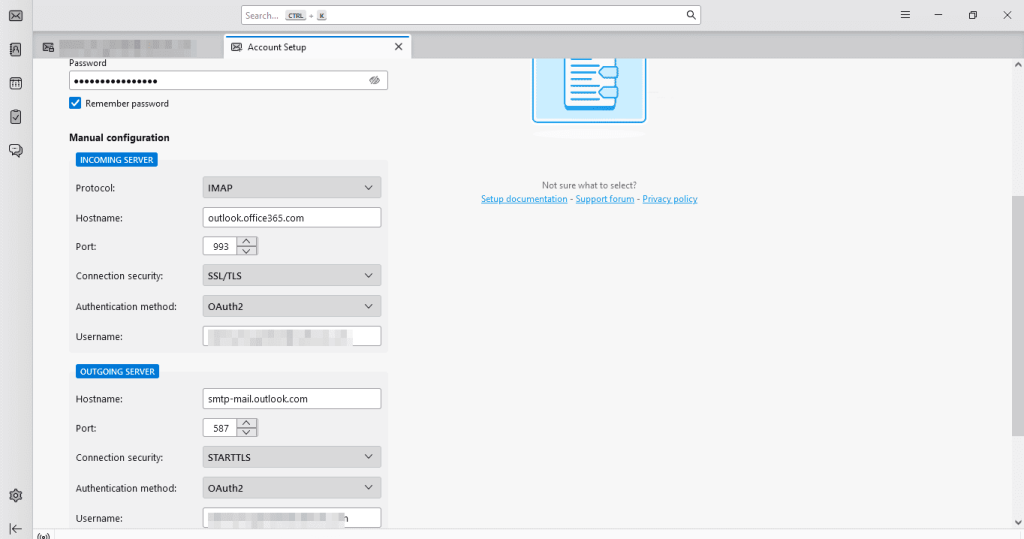Open incoming Connection security SSL/TLS dropdown

click(292, 276)
